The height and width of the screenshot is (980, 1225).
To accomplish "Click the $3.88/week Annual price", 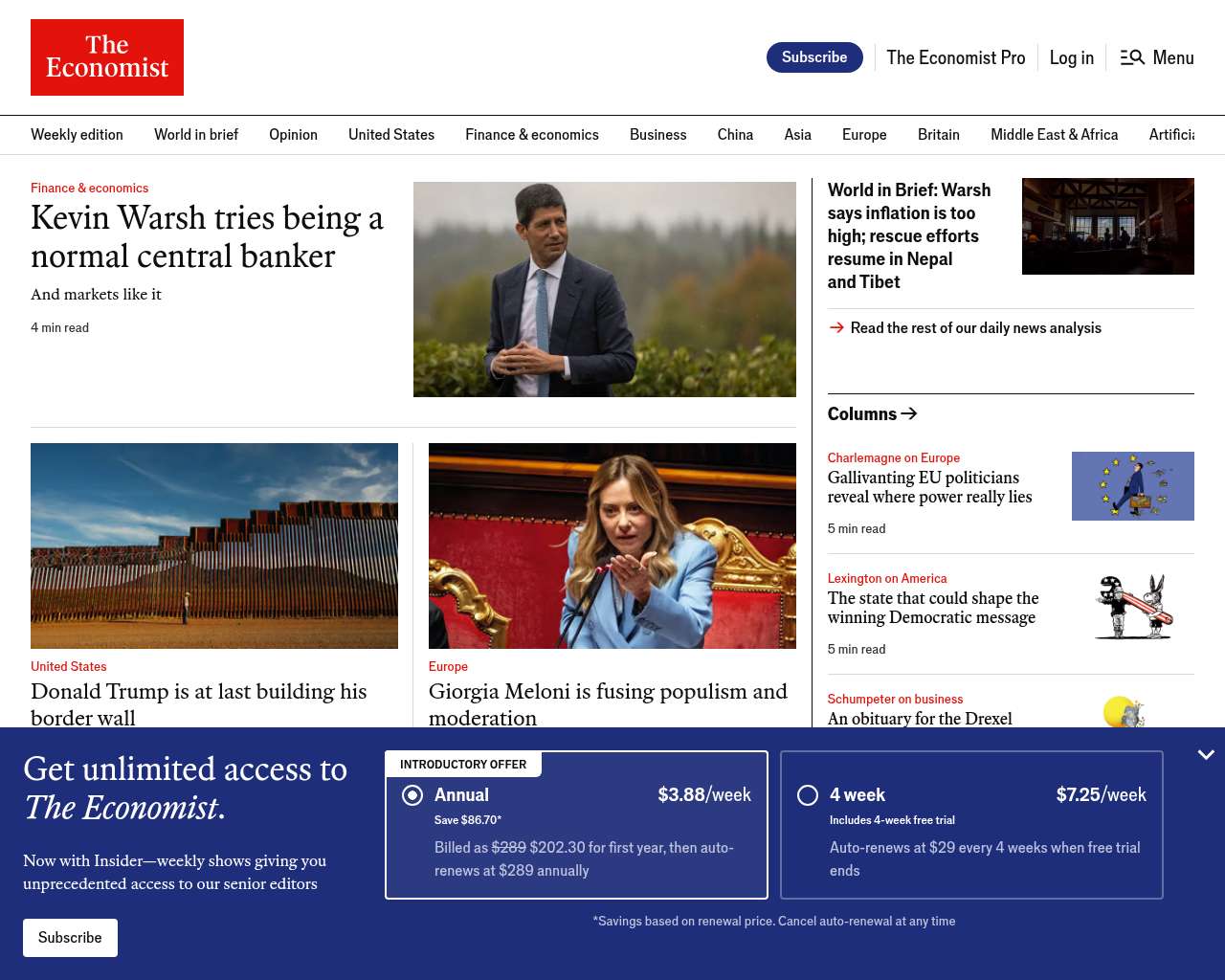I will click(x=704, y=795).
